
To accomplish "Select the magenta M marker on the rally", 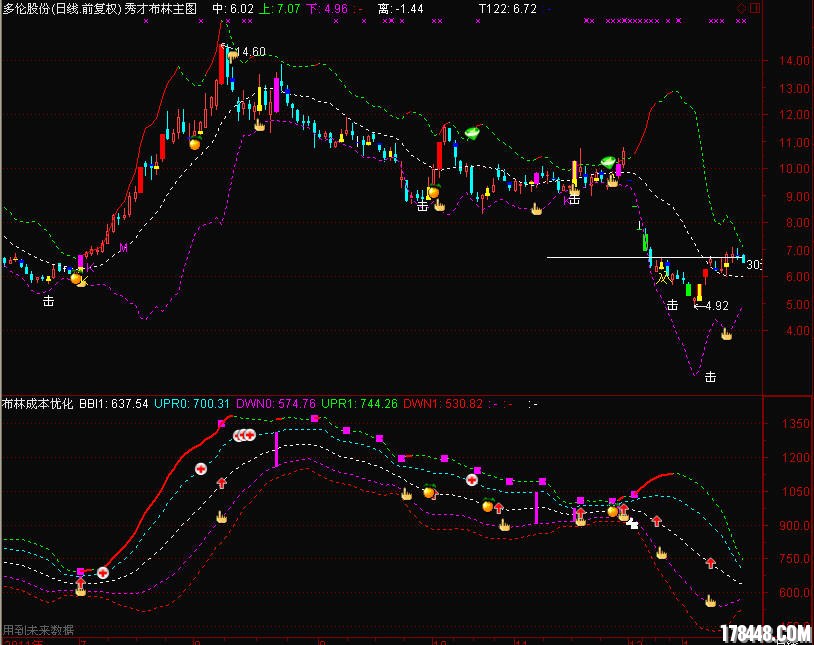I will coord(124,248).
